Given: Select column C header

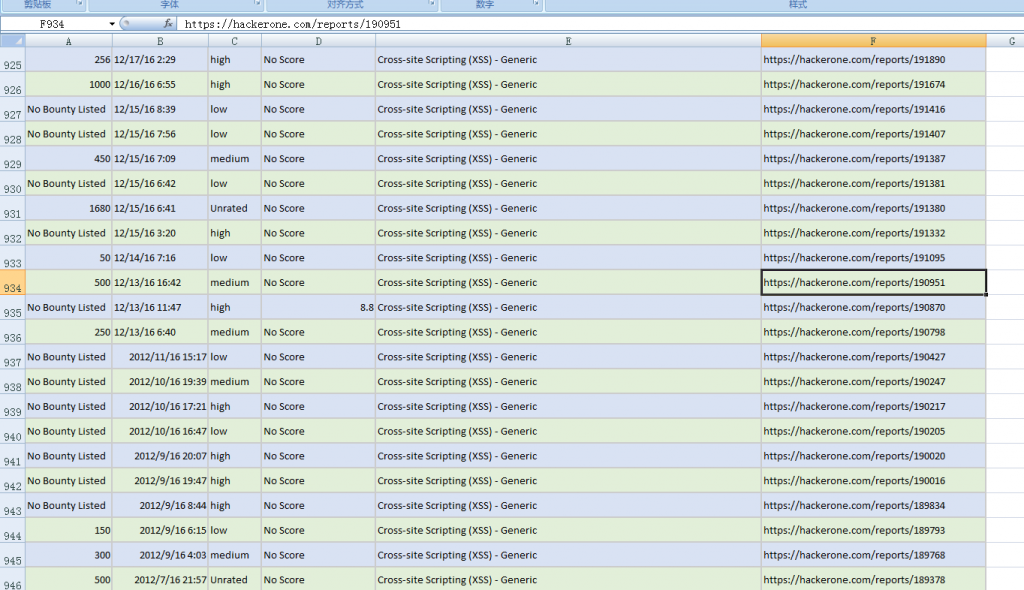Looking at the screenshot, I should tap(234, 41).
